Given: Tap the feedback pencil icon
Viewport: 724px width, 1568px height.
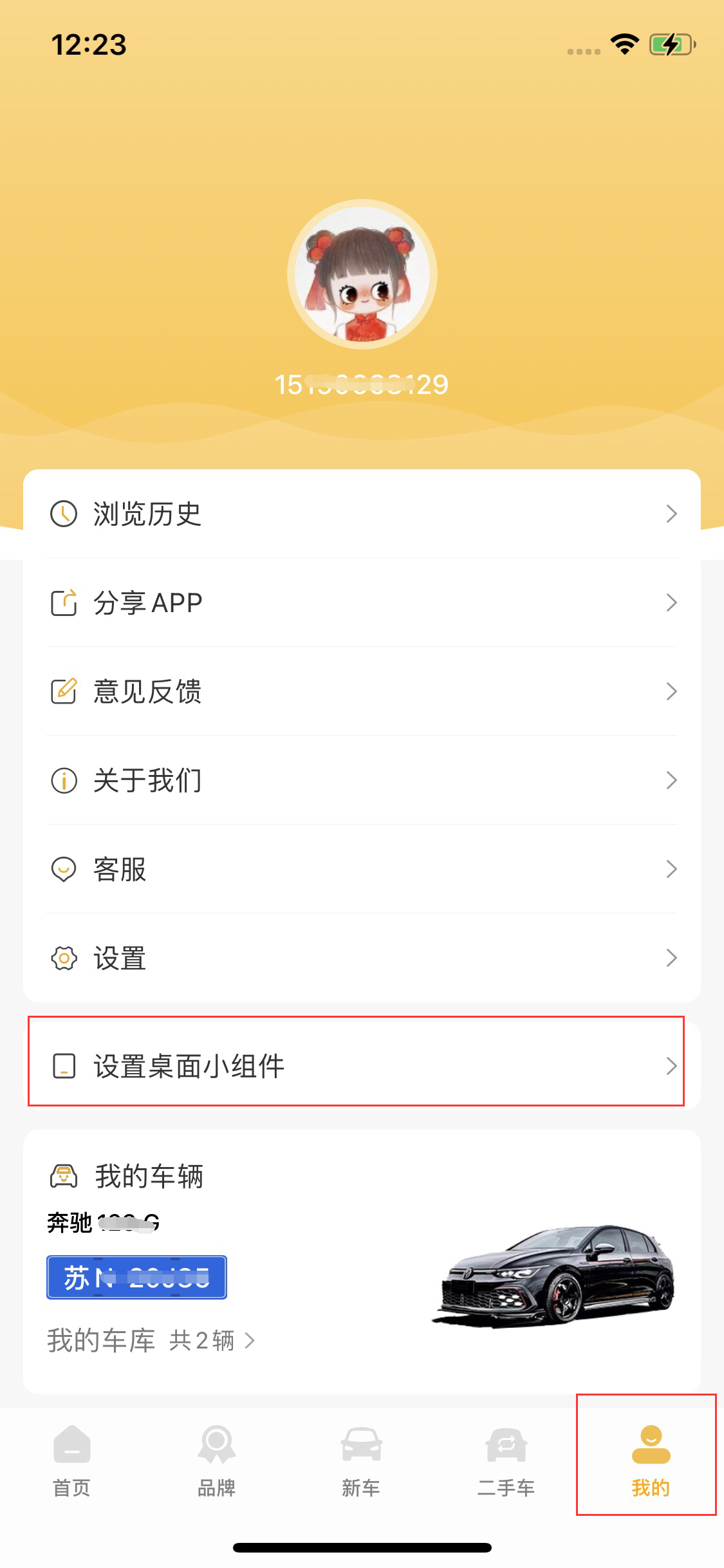Looking at the screenshot, I should [64, 691].
